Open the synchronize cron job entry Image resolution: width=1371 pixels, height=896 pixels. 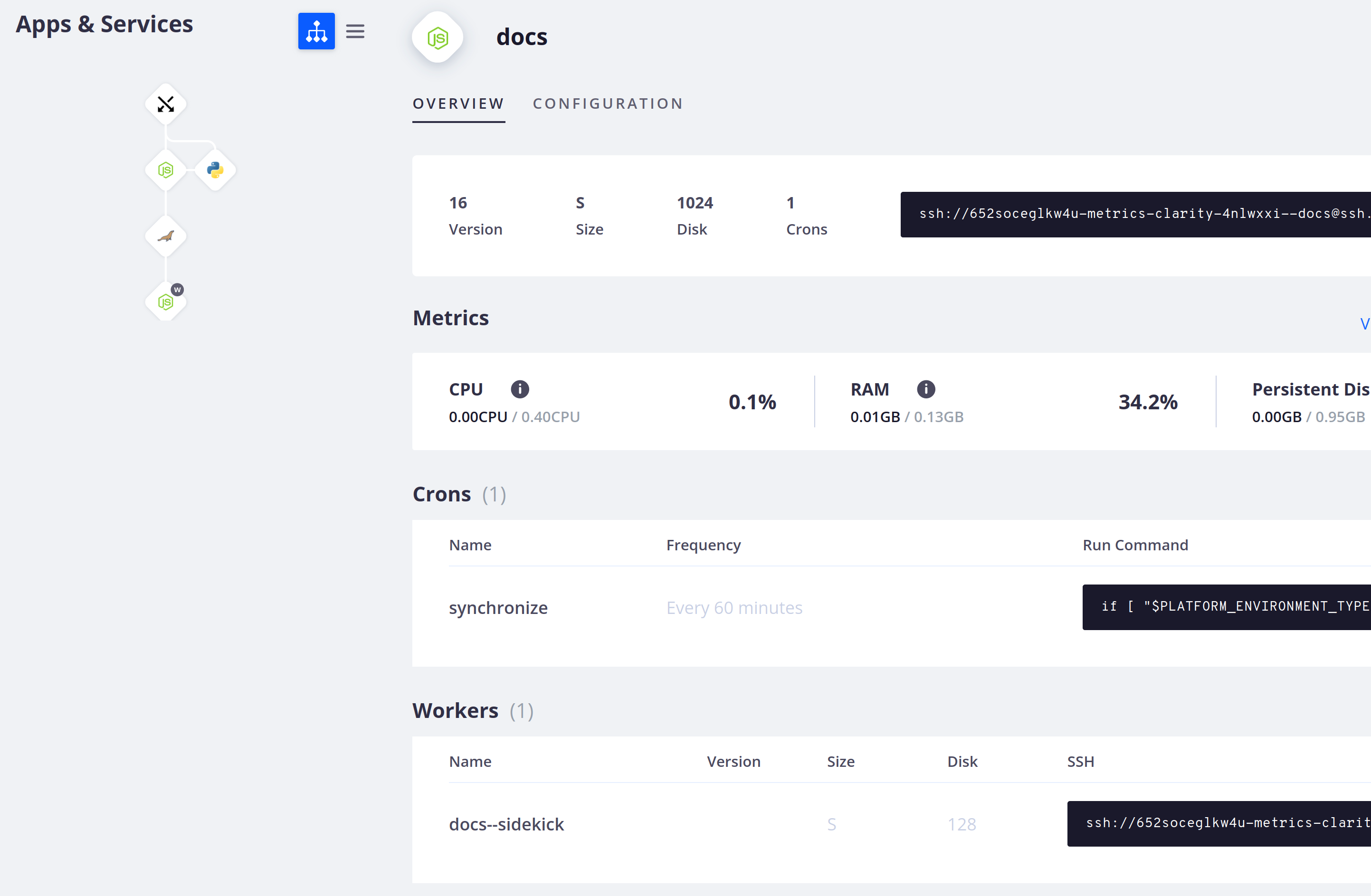tap(498, 607)
